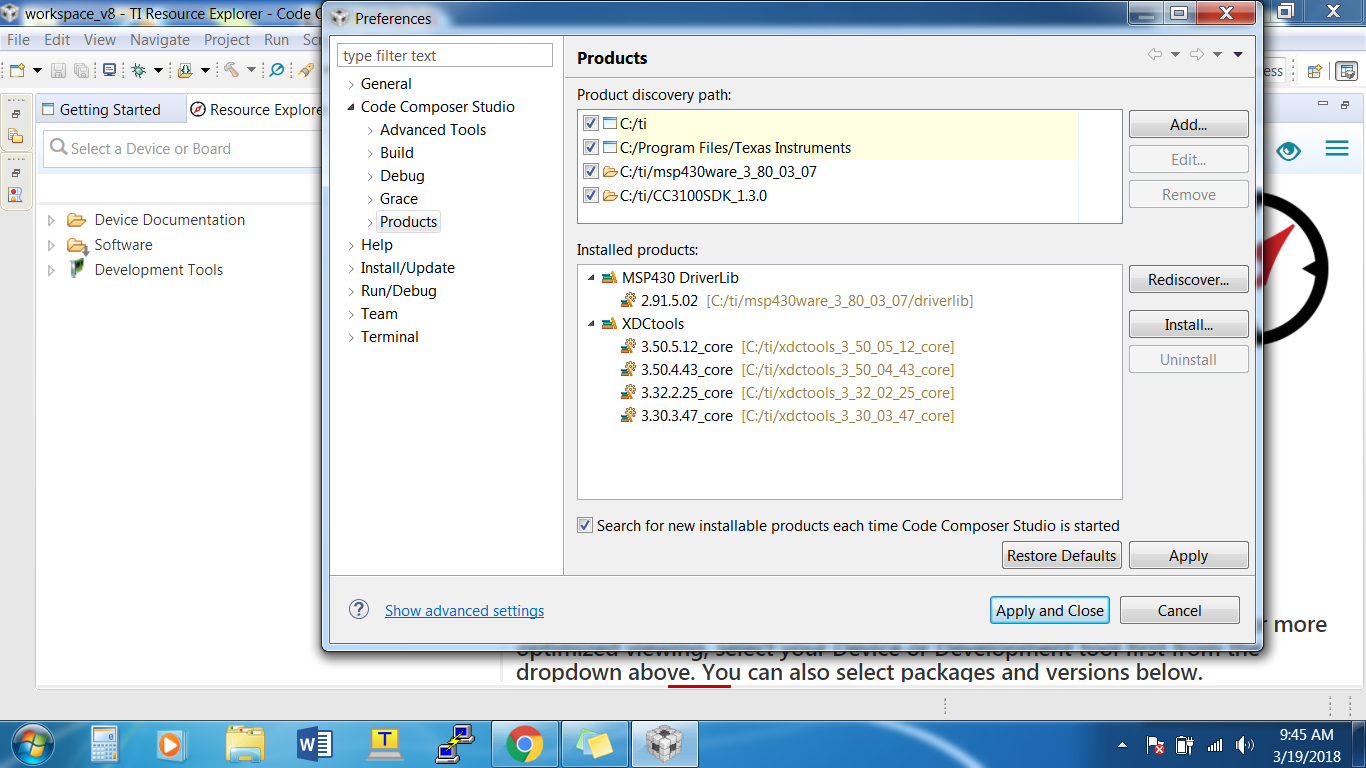Click Apply and Close button
Image resolution: width=1366 pixels, height=768 pixels.
pos(1050,610)
